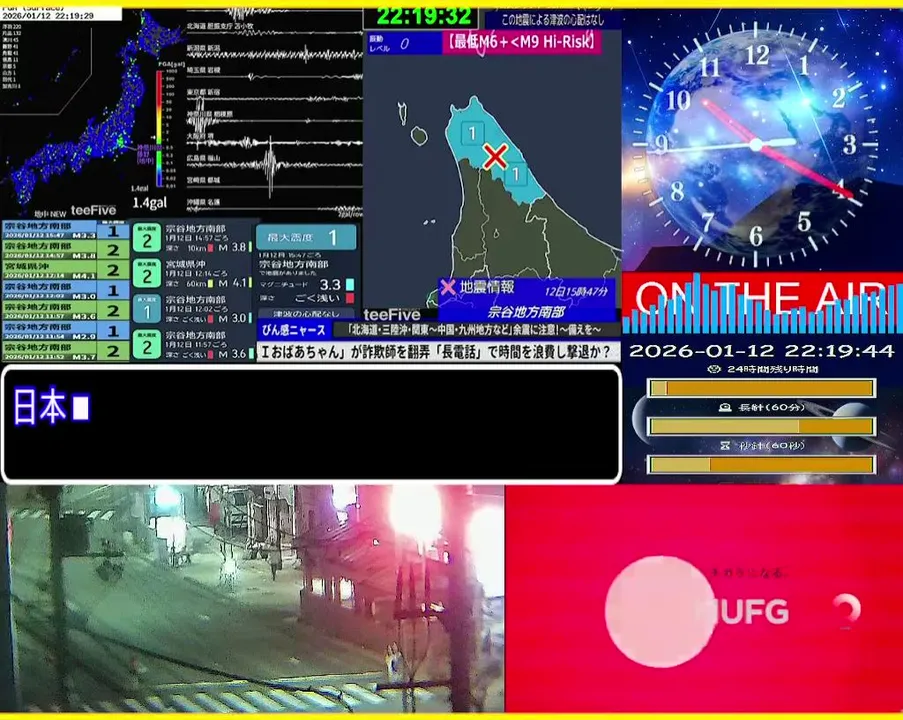Click the 1.4gal reading

coord(150,203)
